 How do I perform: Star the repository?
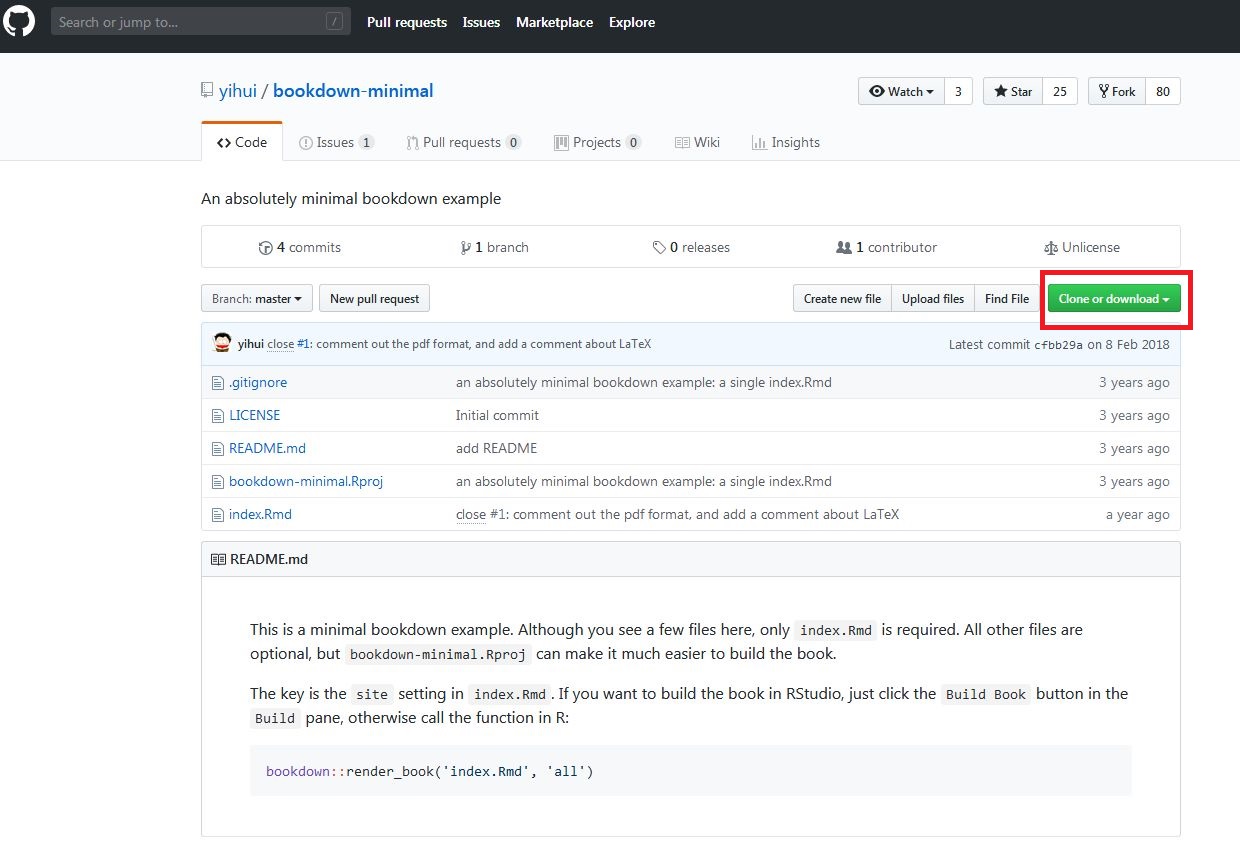[1013, 91]
